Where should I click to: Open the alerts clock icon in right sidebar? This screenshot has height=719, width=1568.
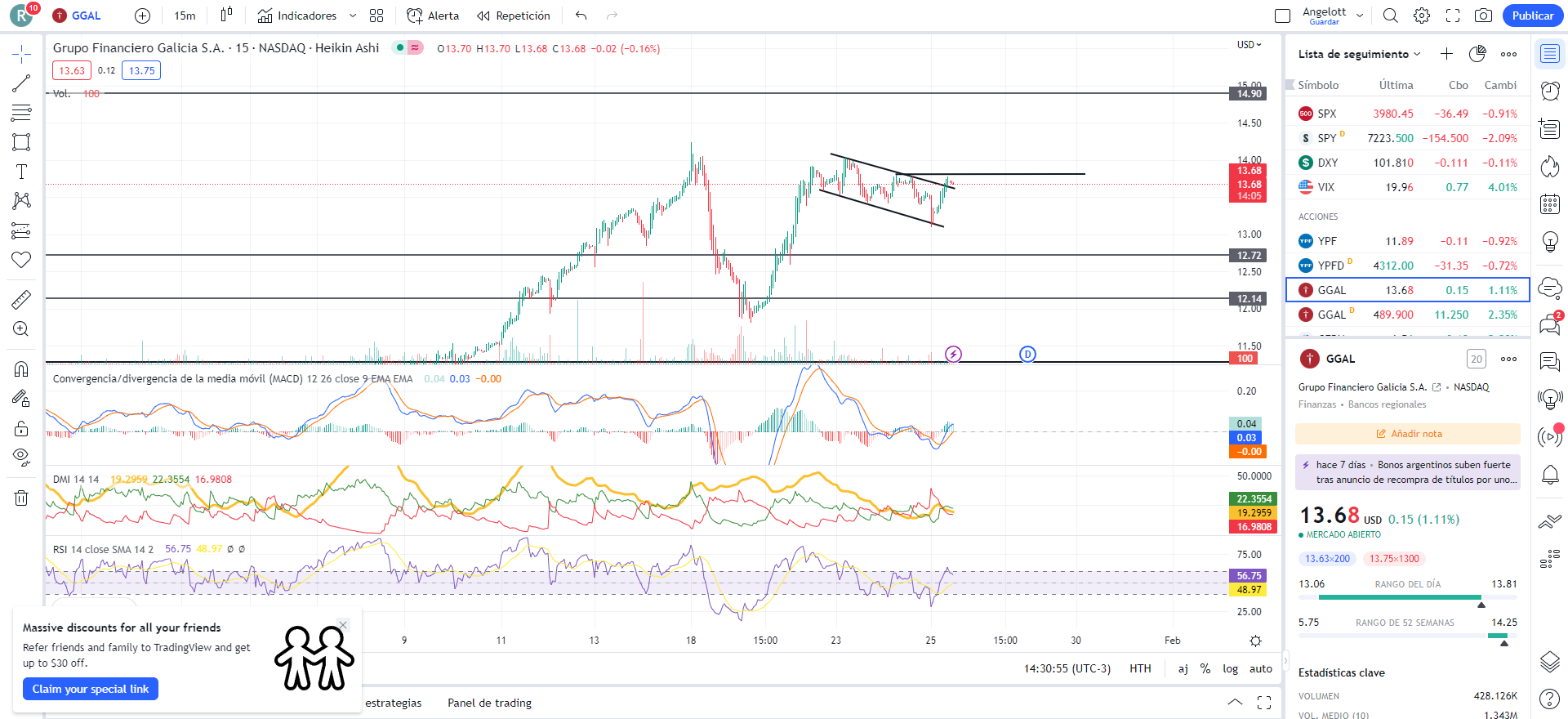1549,90
